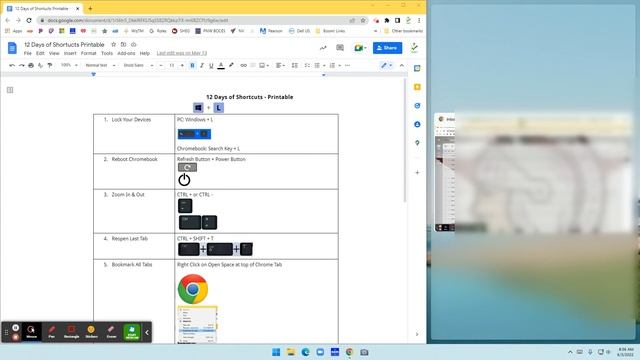Viewport: 640px width, 360px height.
Task: Open the File menu
Action: tap(27, 53)
